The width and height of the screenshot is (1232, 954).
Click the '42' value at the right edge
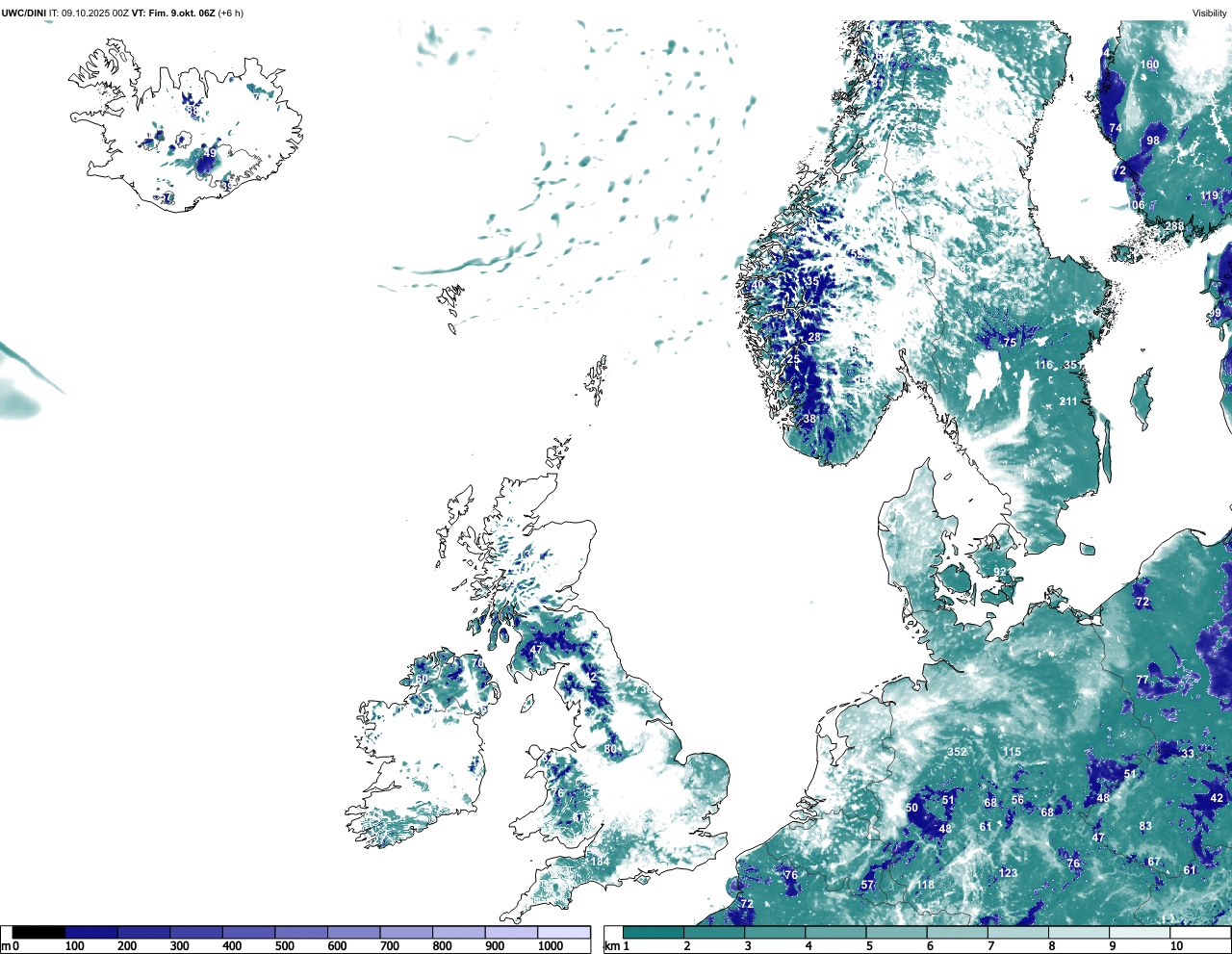point(1217,797)
